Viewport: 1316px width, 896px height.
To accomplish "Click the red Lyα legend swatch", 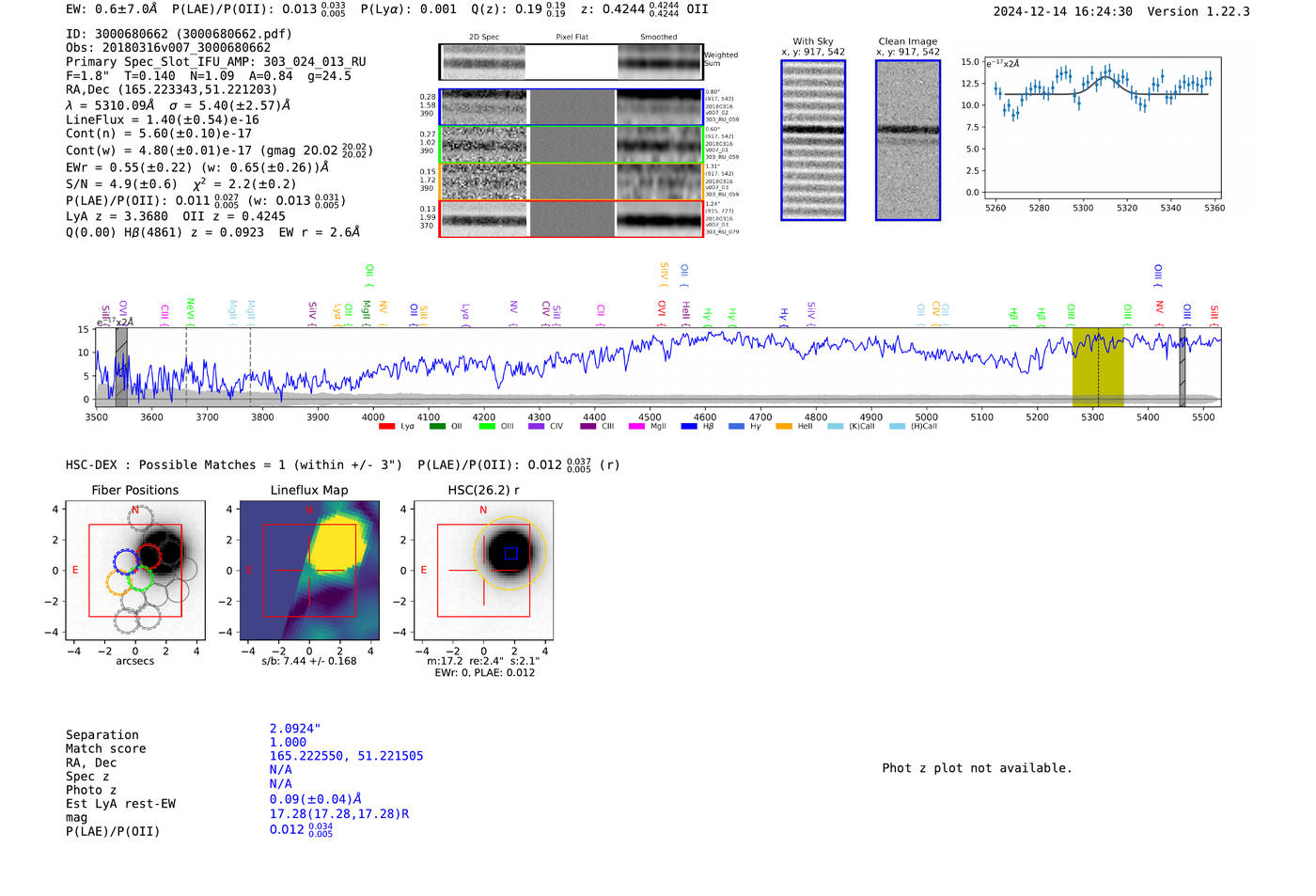I will point(386,426).
